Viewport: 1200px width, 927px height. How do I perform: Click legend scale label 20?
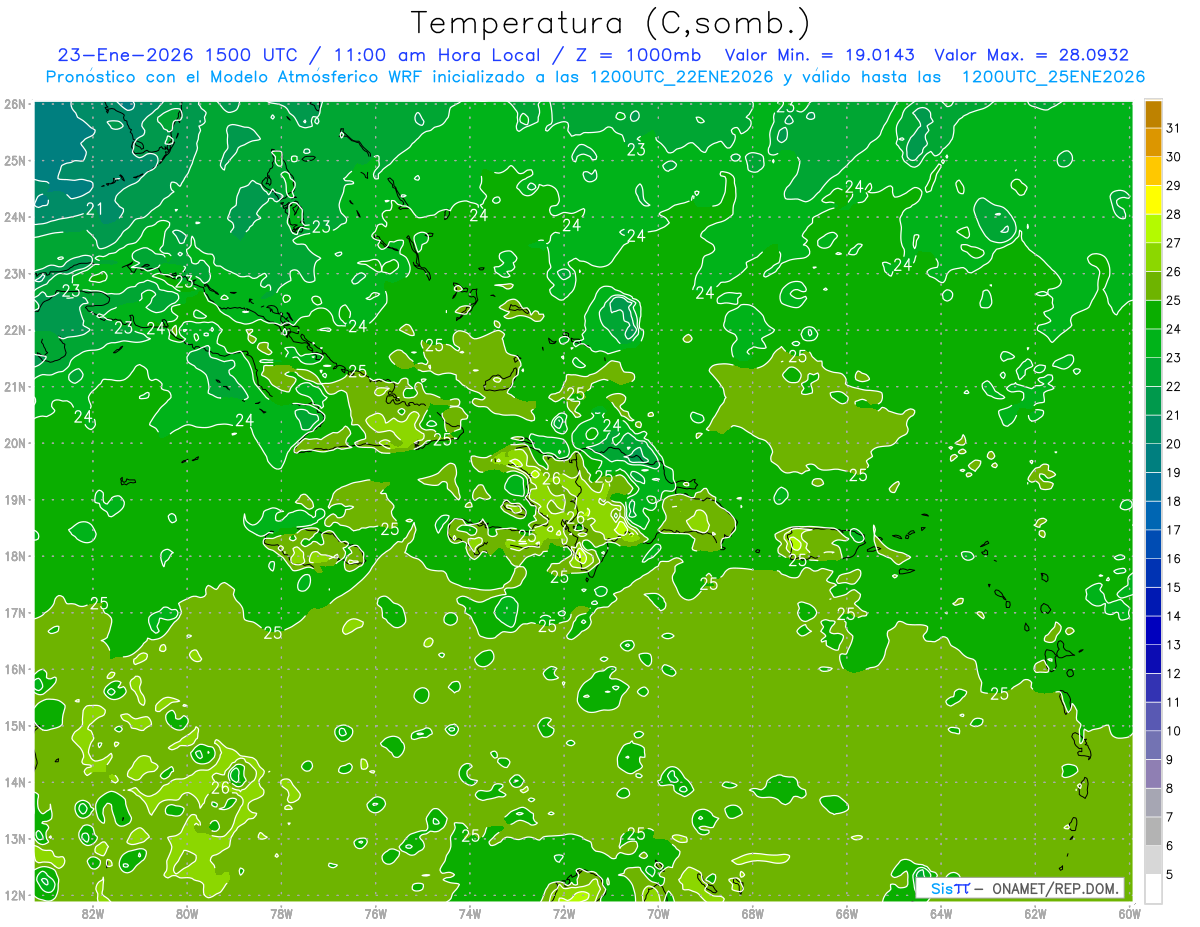(x=1173, y=444)
